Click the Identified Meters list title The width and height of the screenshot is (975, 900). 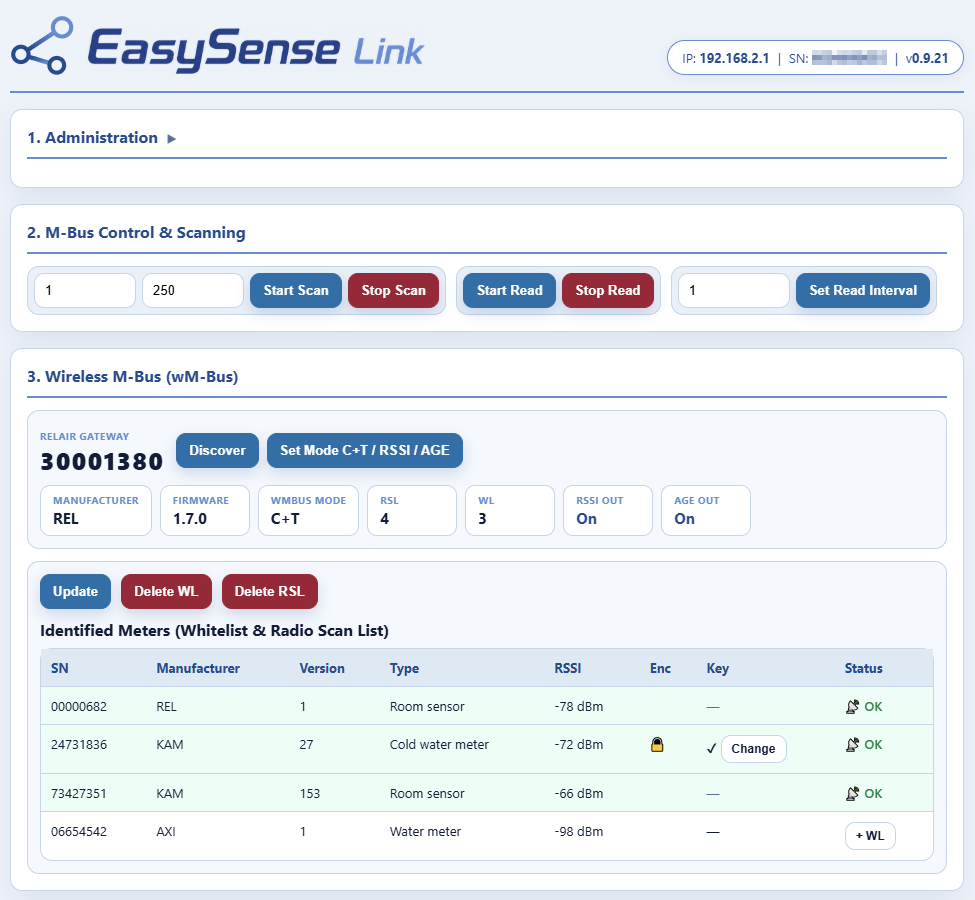[215, 631]
